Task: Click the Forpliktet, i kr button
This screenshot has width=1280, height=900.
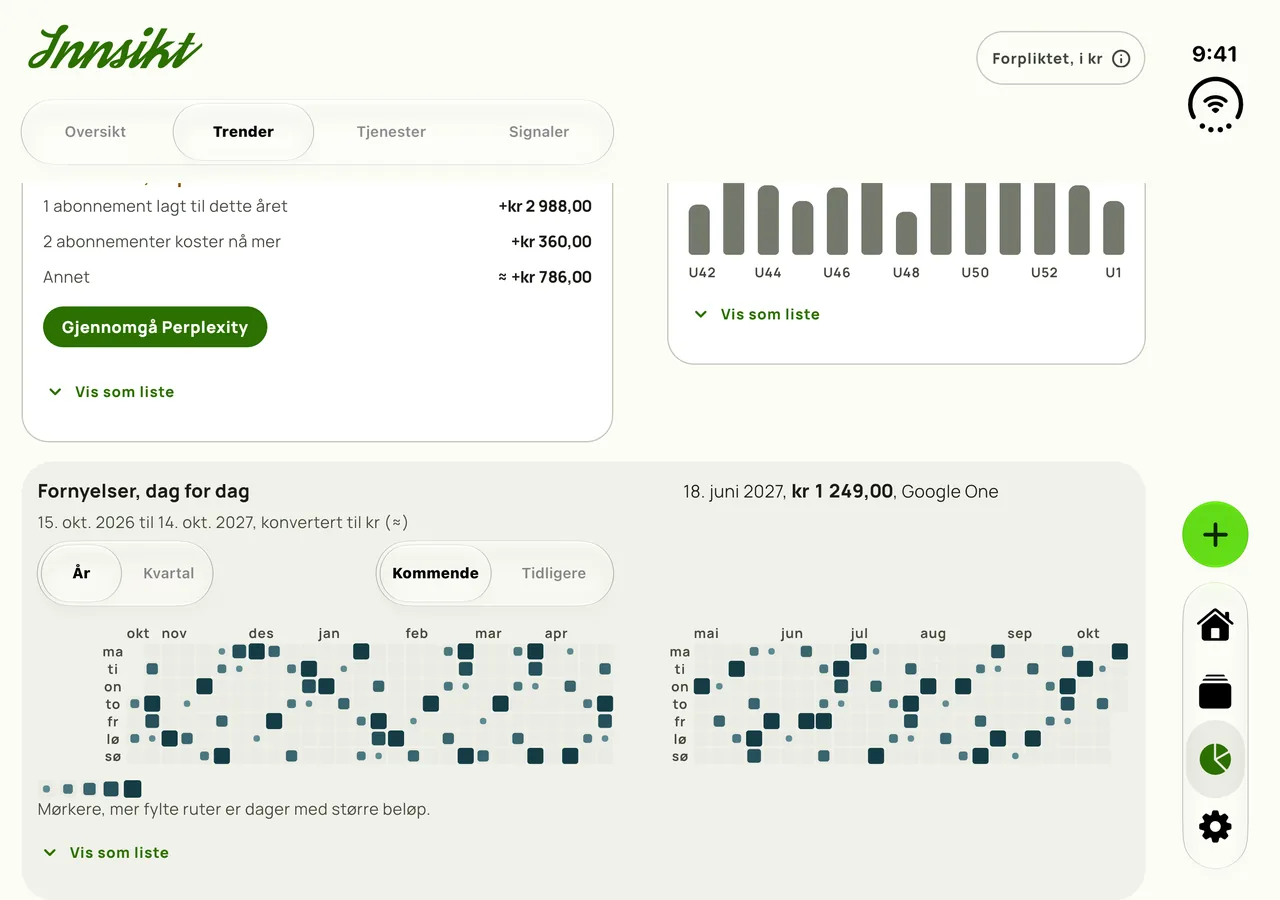Action: coord(1060,59)
